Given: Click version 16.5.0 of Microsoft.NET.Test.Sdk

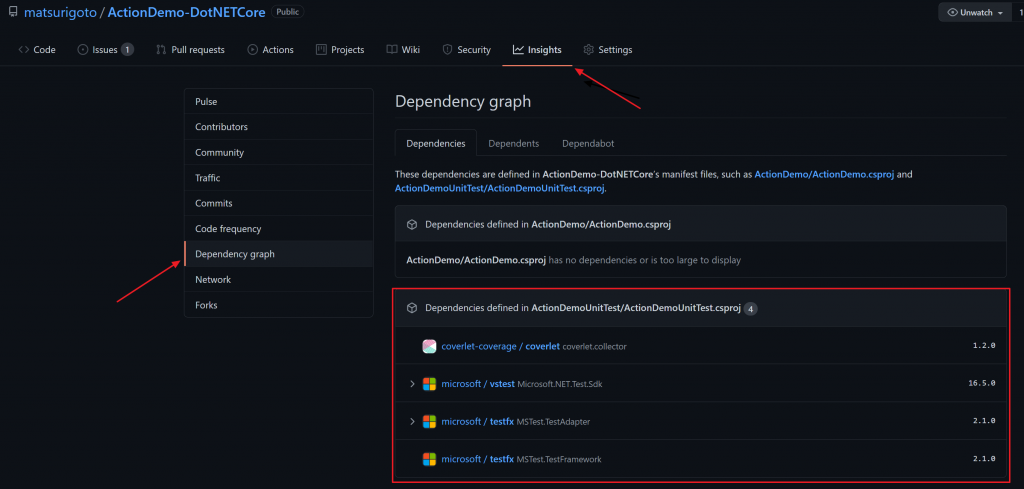Looking at the screenshot, I should tap(982, 384).
